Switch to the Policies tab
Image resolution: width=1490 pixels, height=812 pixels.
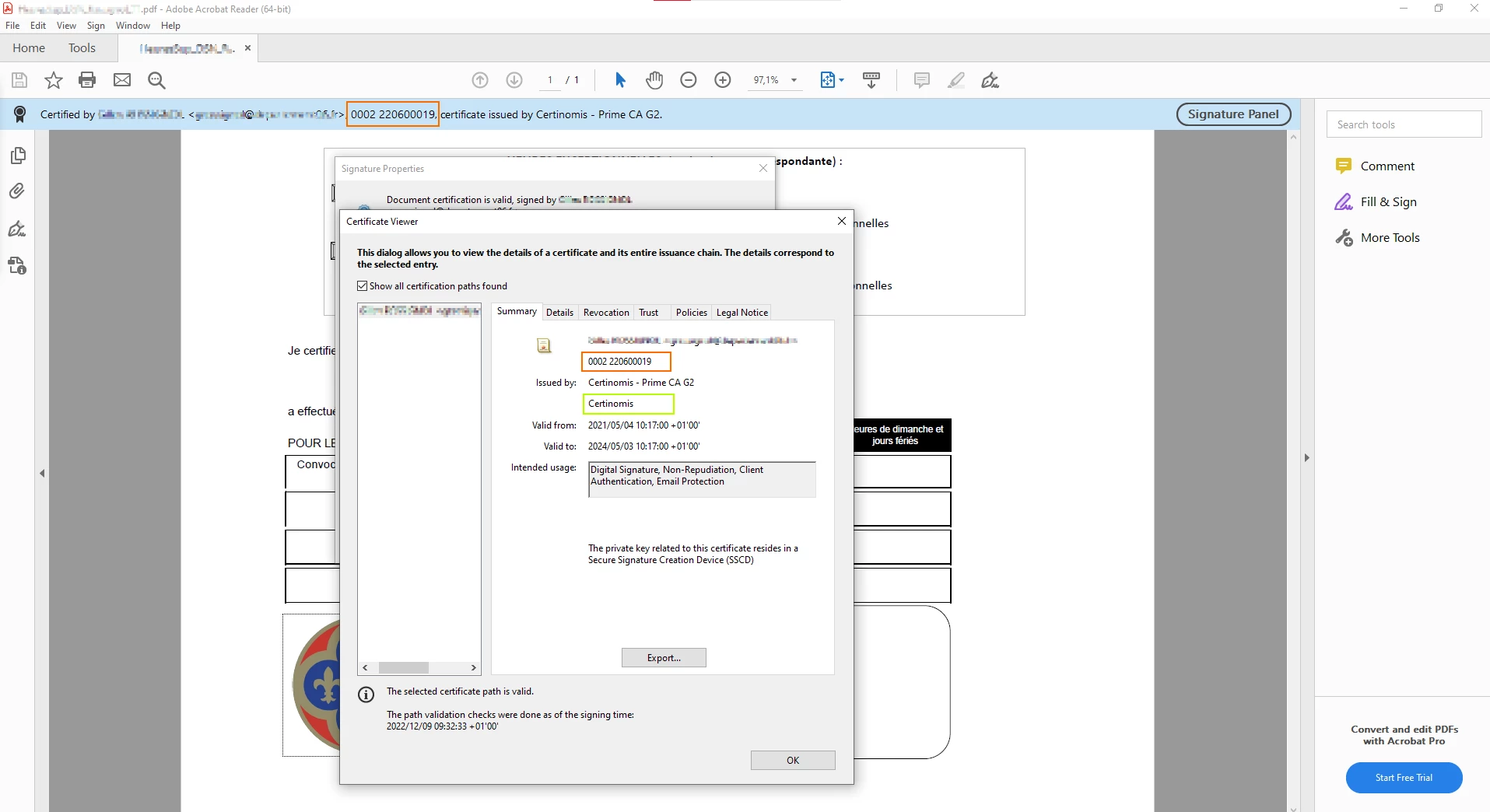[691, 313]
